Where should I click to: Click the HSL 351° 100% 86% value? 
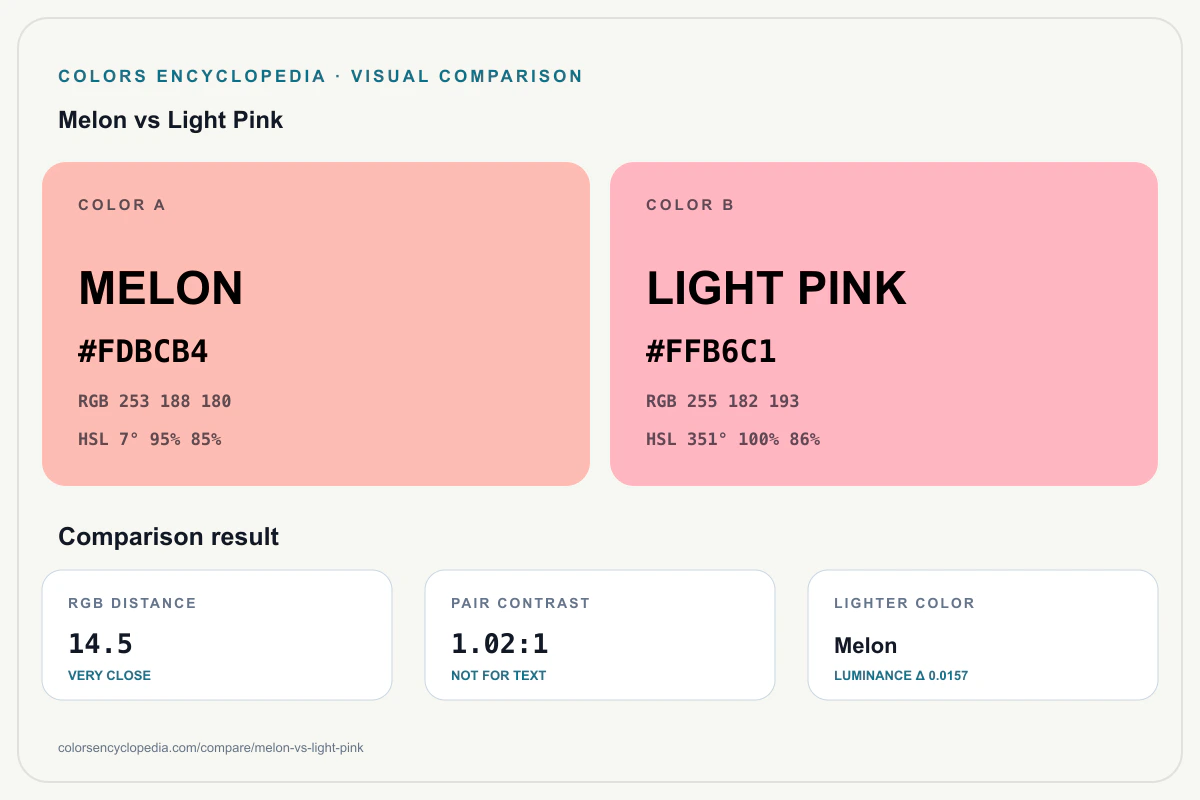[x=733, y=439]
